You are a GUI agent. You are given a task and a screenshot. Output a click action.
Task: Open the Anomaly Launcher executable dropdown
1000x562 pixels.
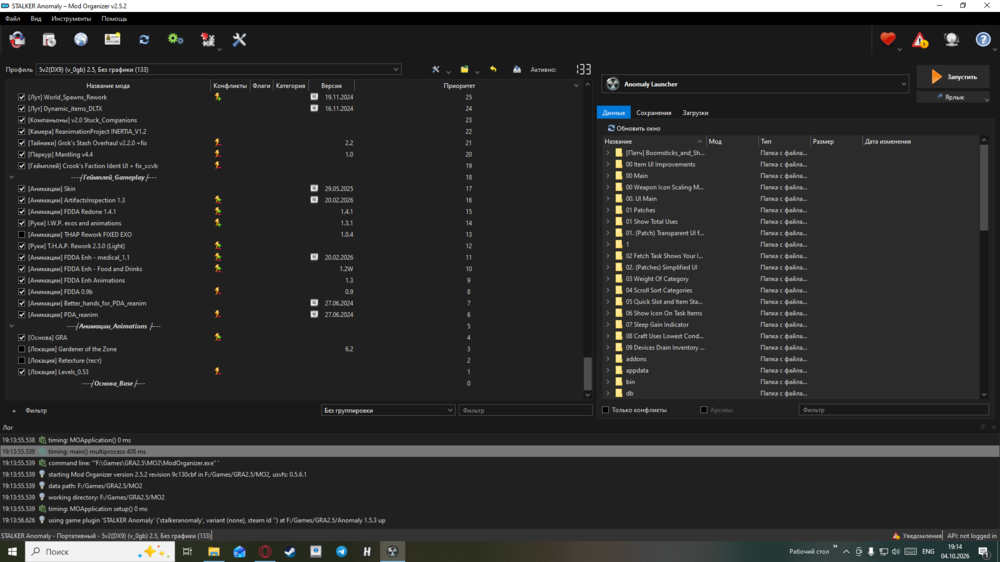pos(755,84)
